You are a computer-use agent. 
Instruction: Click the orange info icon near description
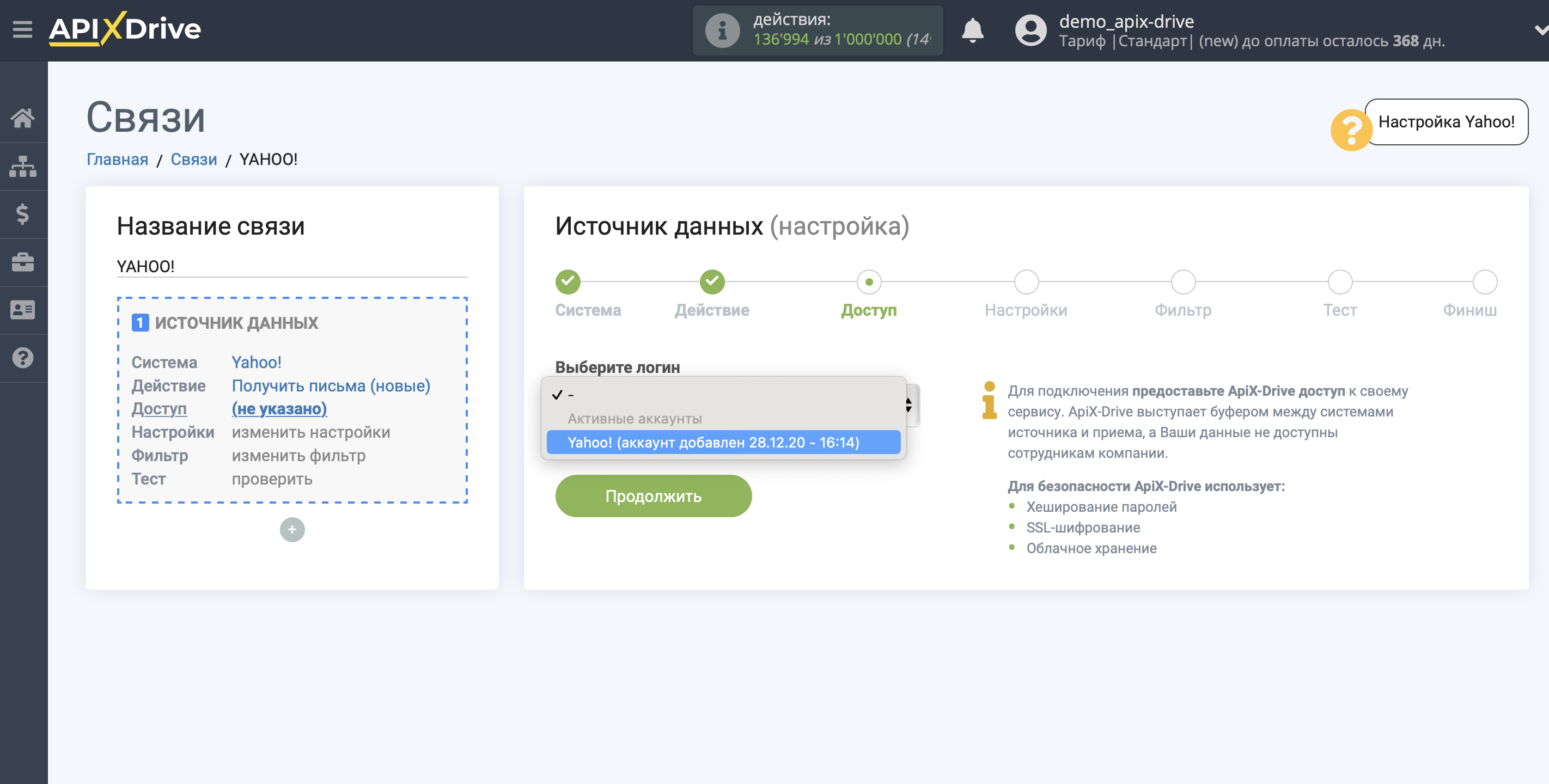pos(989,400)
